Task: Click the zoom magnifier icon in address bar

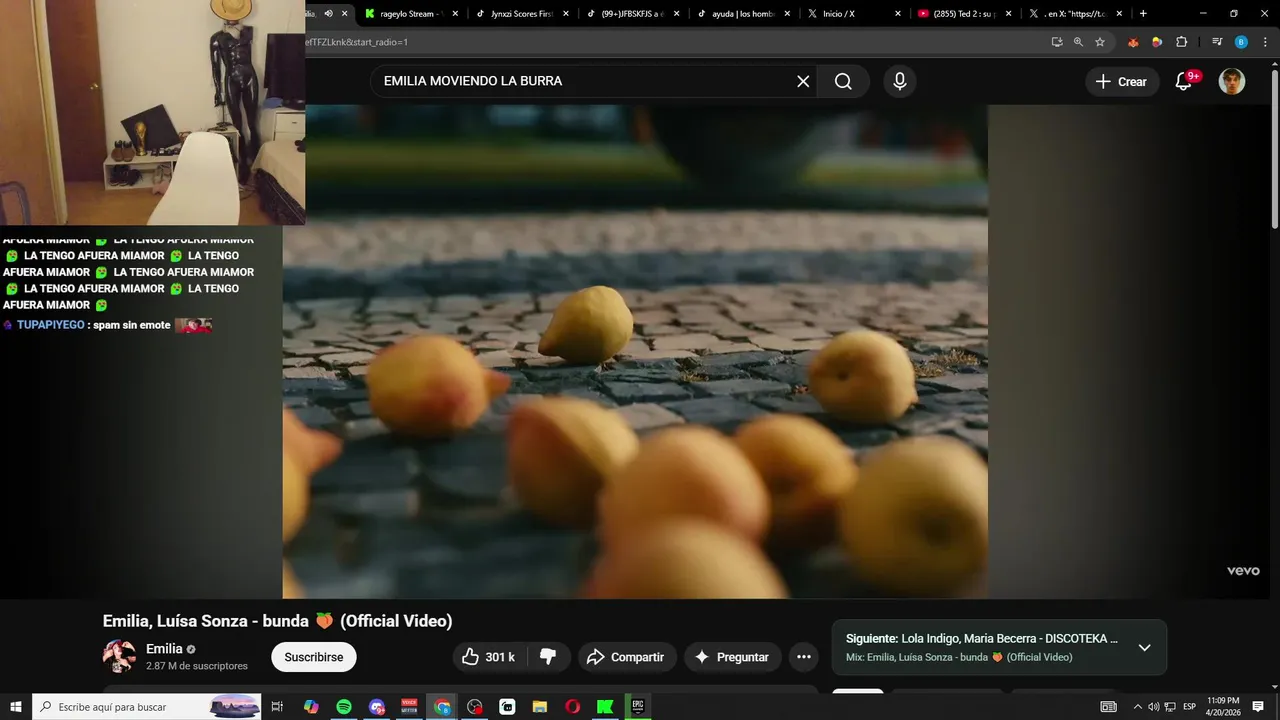Action: click(1078, 42)
